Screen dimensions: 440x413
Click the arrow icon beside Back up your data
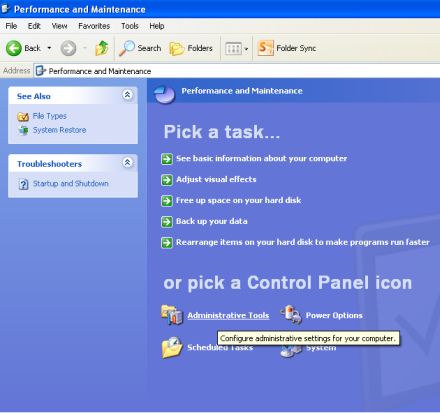167,222
